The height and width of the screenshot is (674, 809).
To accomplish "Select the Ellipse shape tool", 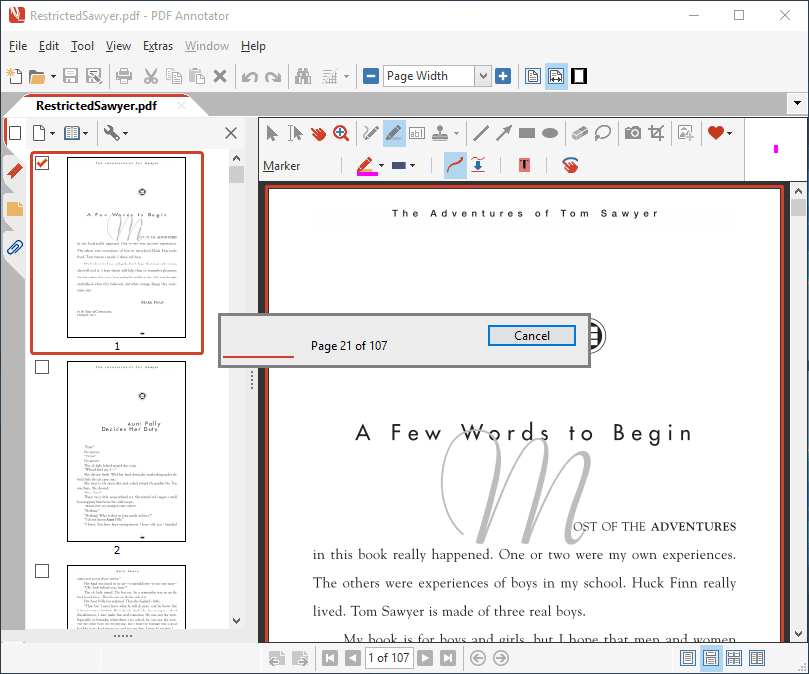I will tap(550, 134).
